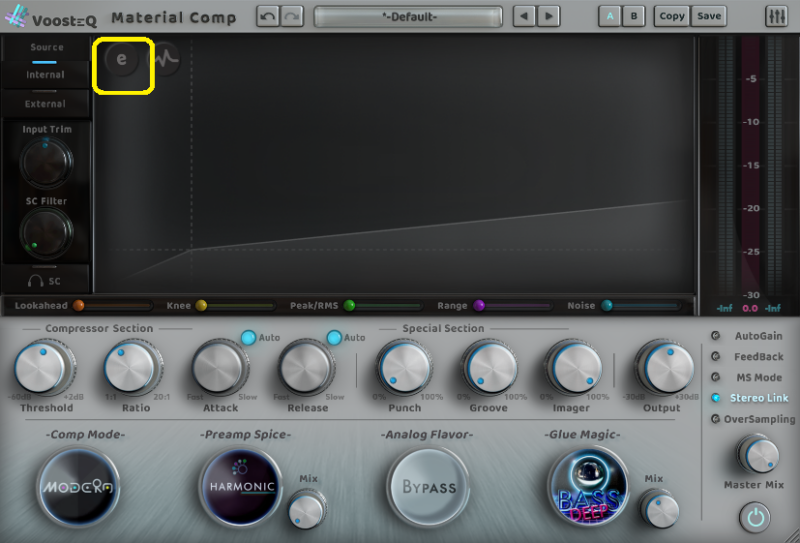Toggle the Stereo Link option

coord(715,398)
